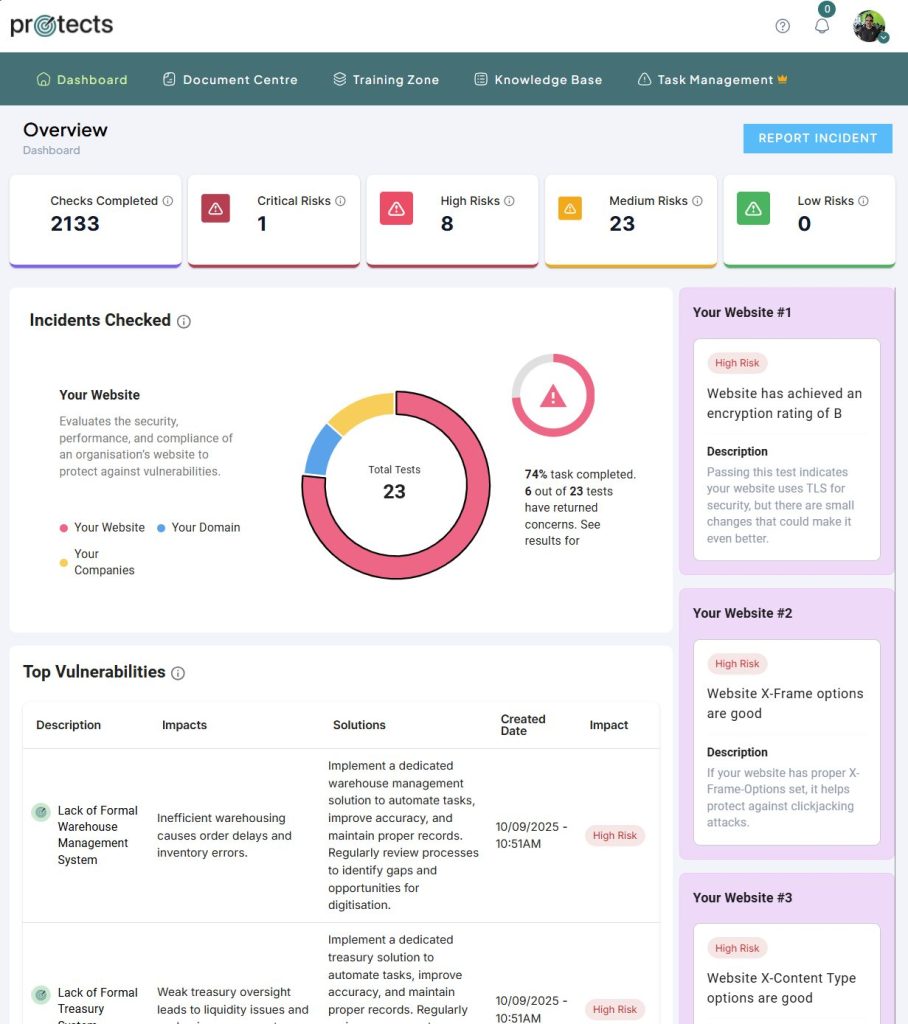Click the Lack of Formal Warehouse Management row

(97, 835)
